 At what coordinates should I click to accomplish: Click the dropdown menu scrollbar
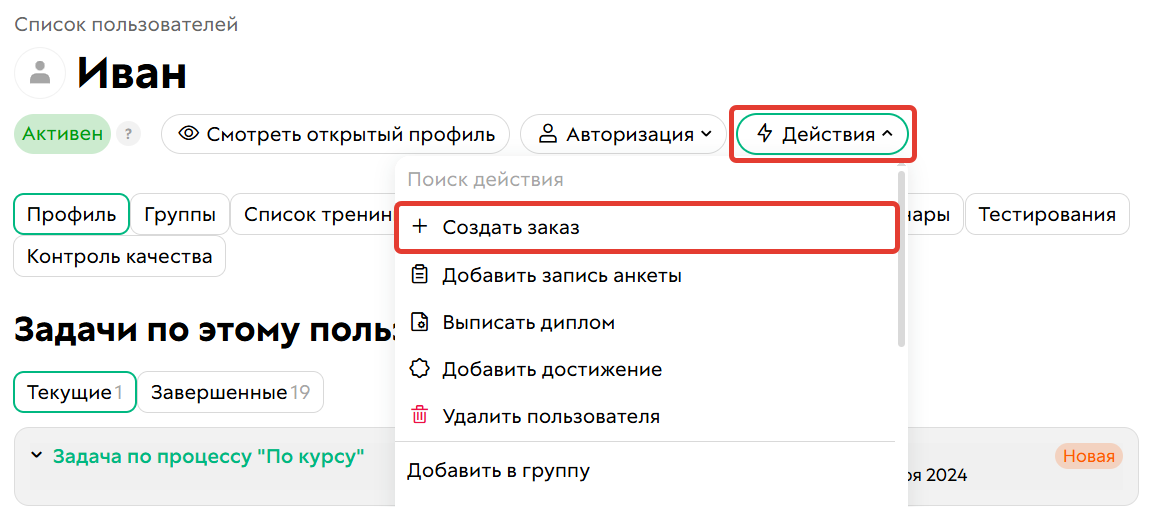[x=901, y=258]
